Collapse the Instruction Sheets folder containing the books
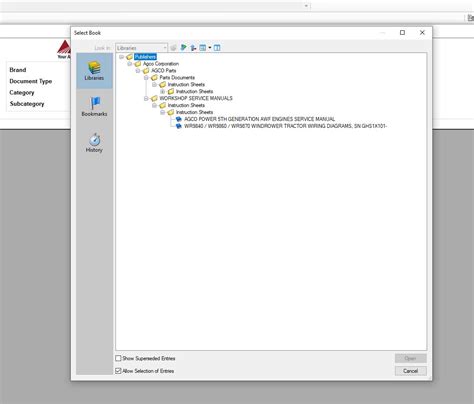 pos(163,112)
